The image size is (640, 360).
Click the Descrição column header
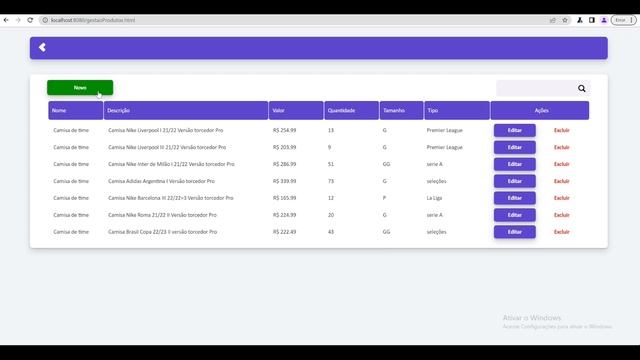pyautogui.click(x=186, y=111)
